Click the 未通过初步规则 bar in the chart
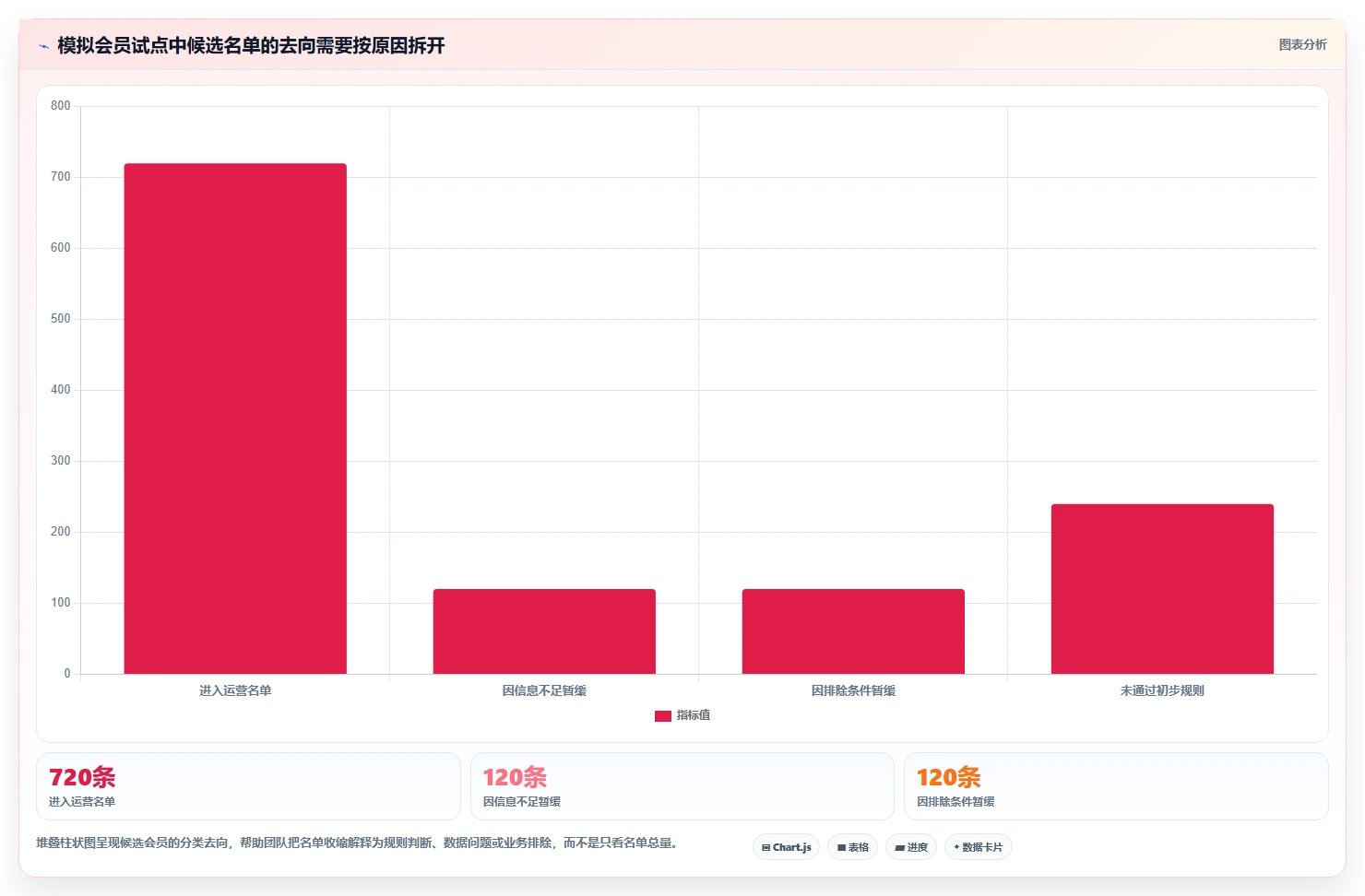 [1162, 589]
